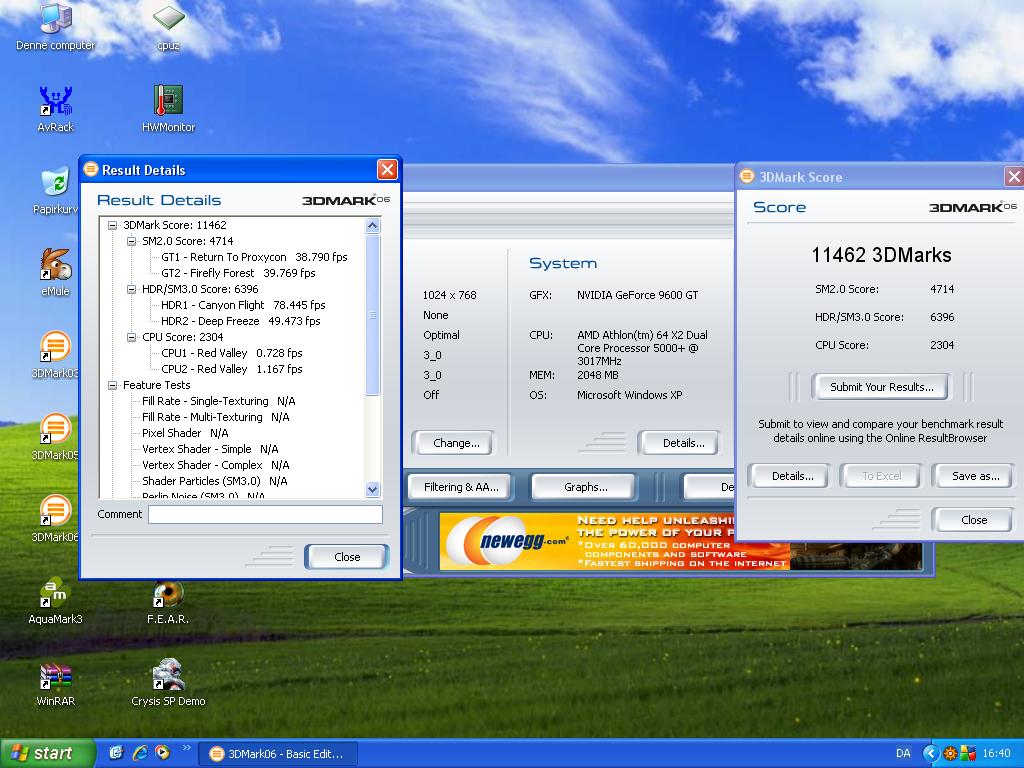This screenshot has height=768, width=1024.
Task: Click the 16:40 taskbar clock
Action: click(x=996, y=753)
